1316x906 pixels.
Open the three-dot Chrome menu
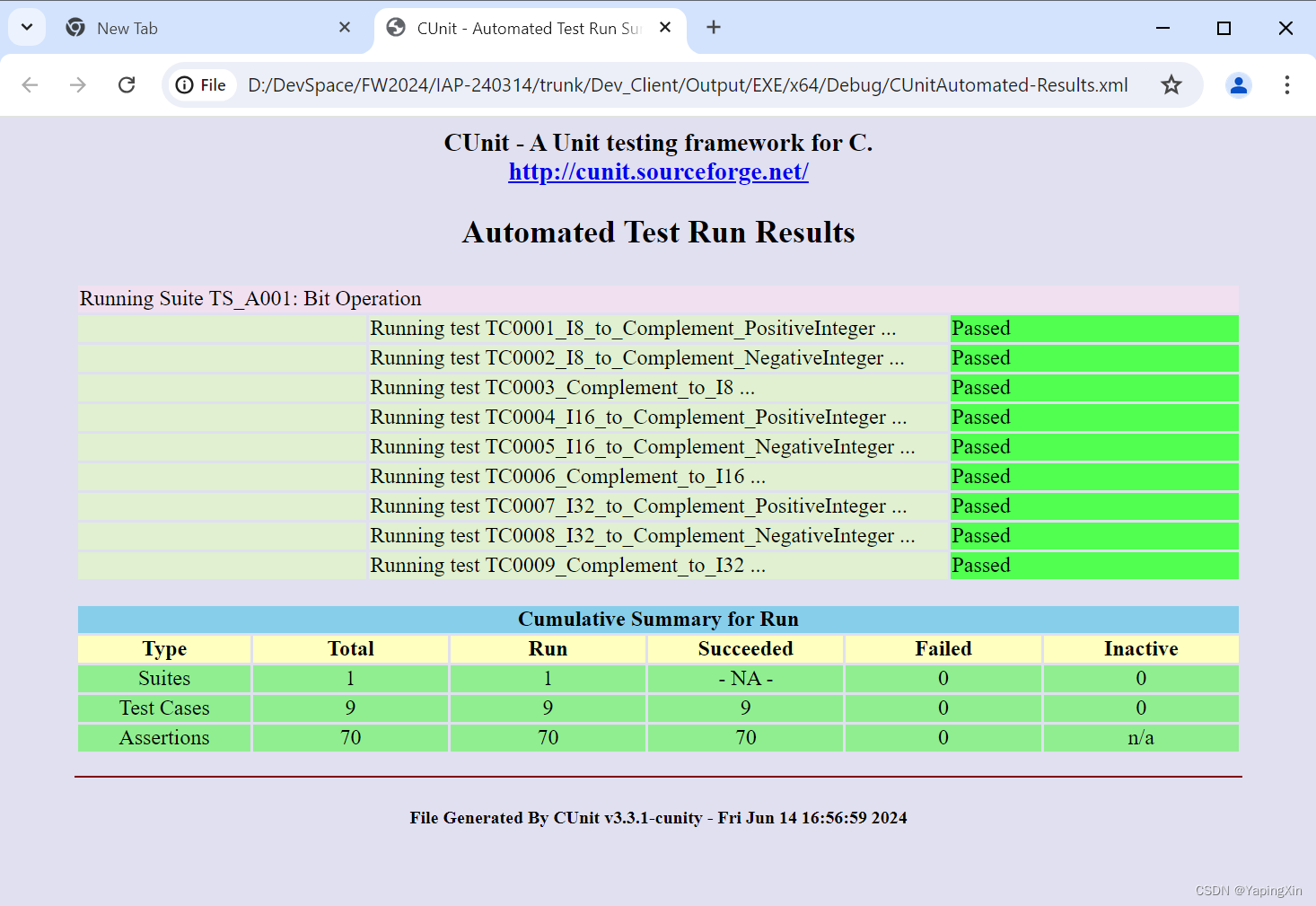[x=1286, y=84]
